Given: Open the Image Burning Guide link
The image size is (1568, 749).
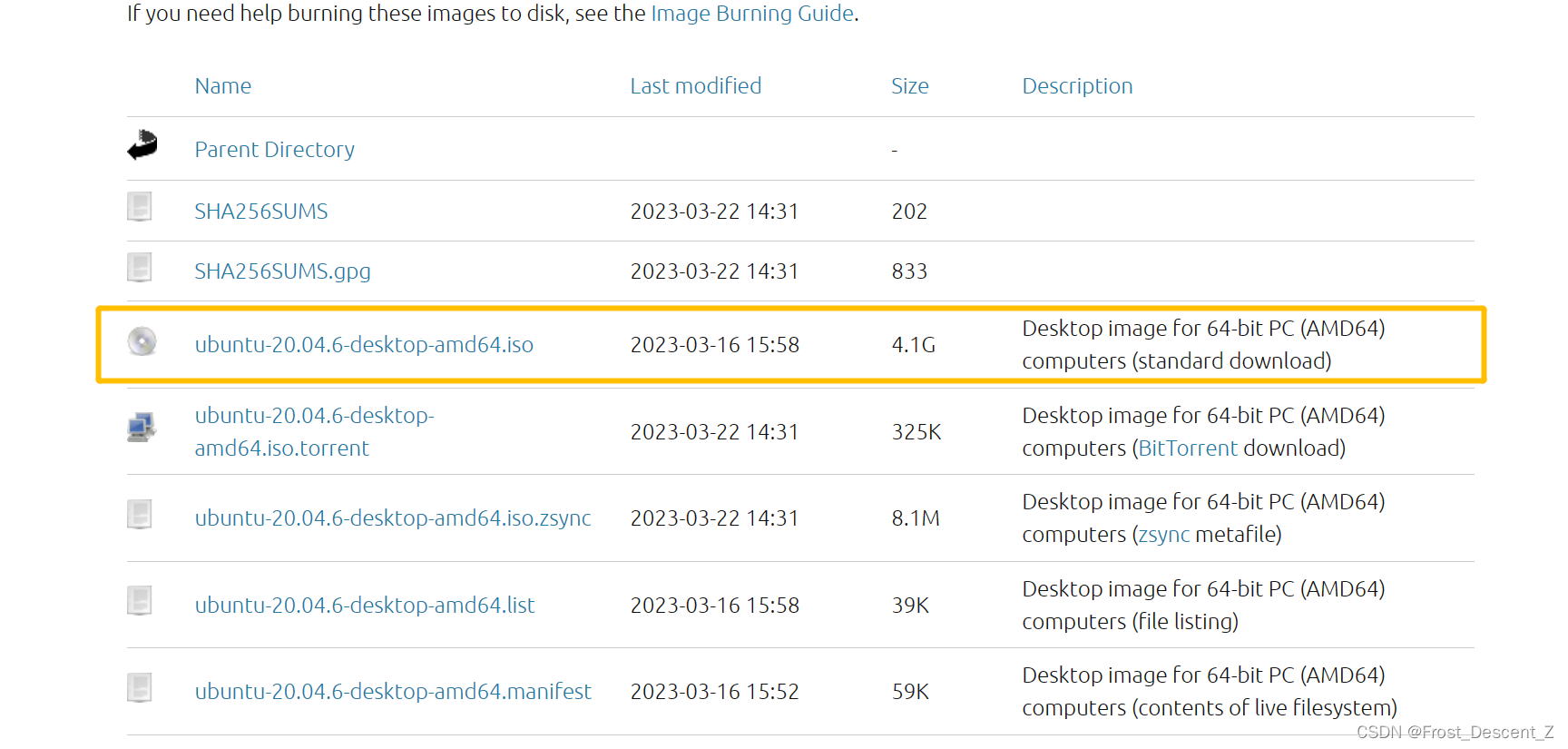Looking at the screenshot, I should point(752,14).
